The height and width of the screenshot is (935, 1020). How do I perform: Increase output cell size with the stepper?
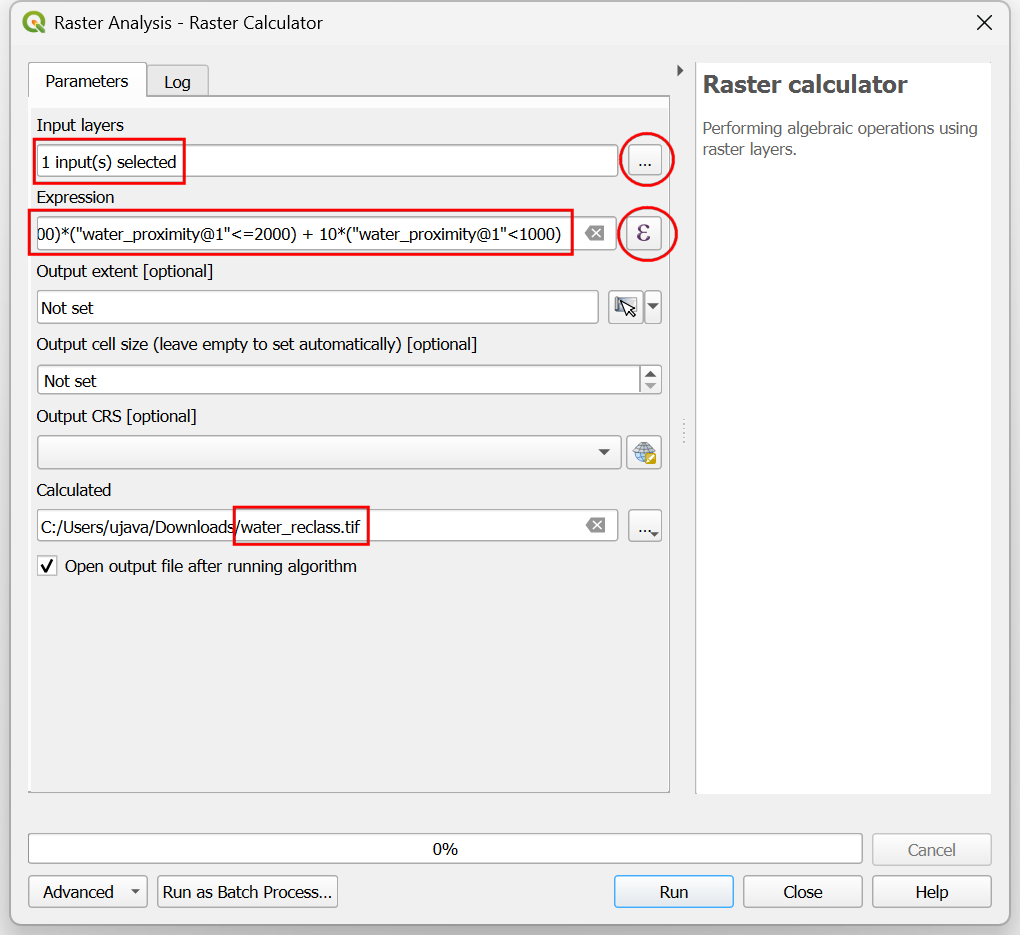click(651, 373)
